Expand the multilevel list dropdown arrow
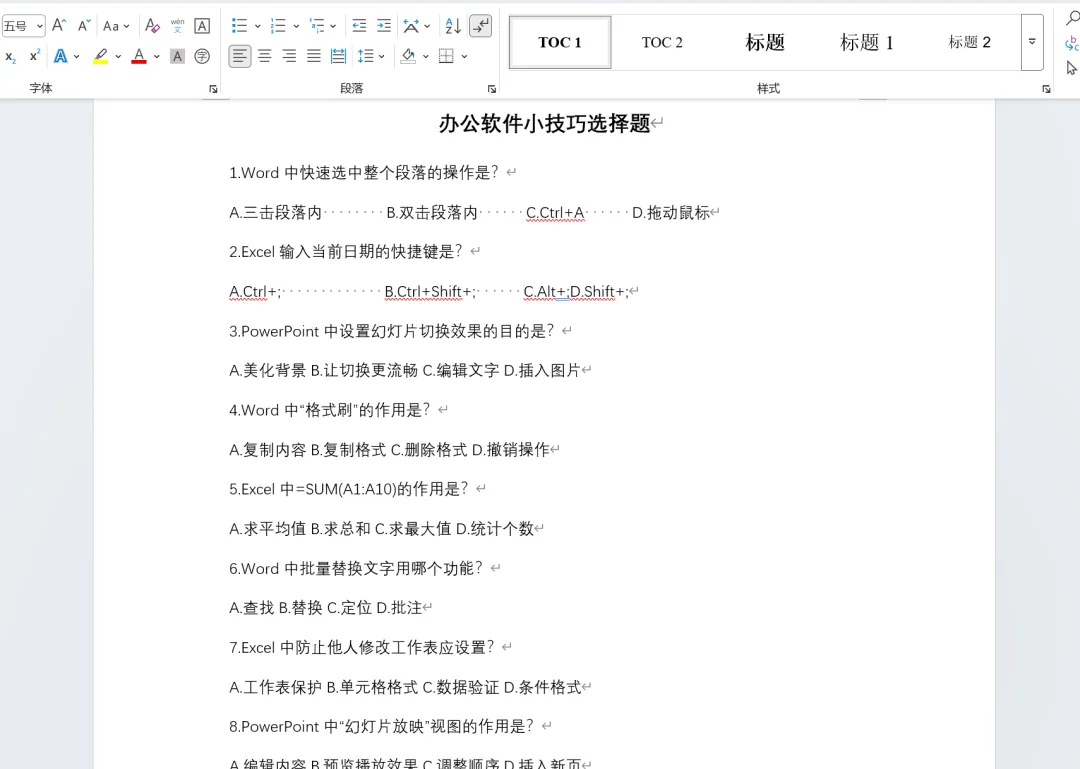The width and height of the screenshot is (1080, 769). [x=333, y=26]
